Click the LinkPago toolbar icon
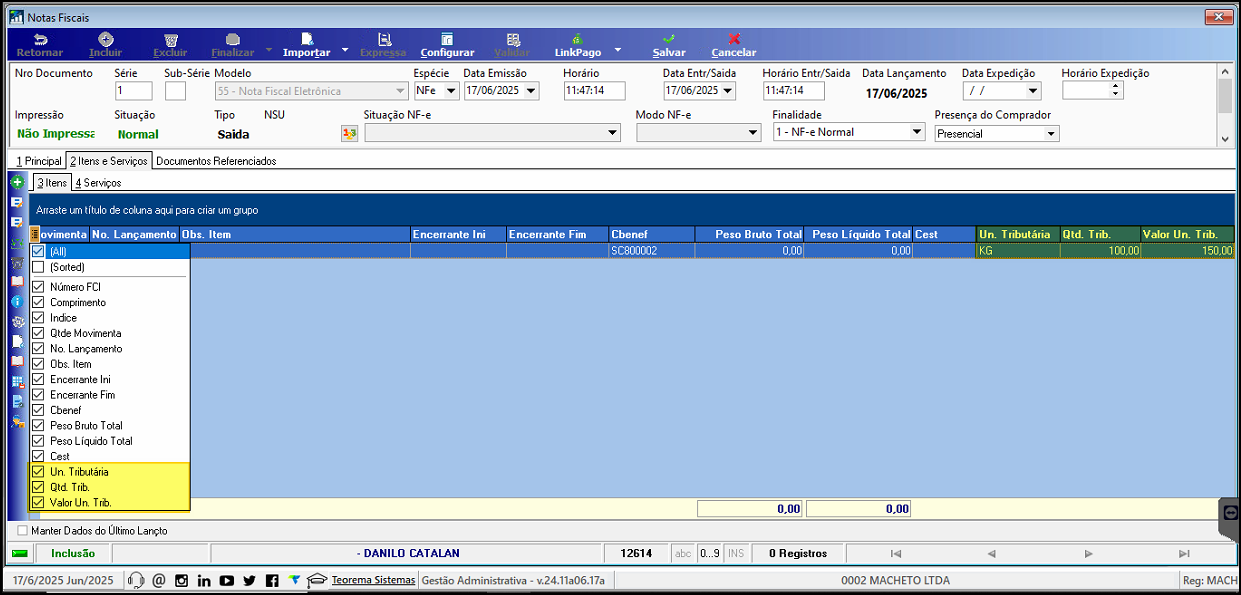The image size is (1241, 595). click(578, 39)
